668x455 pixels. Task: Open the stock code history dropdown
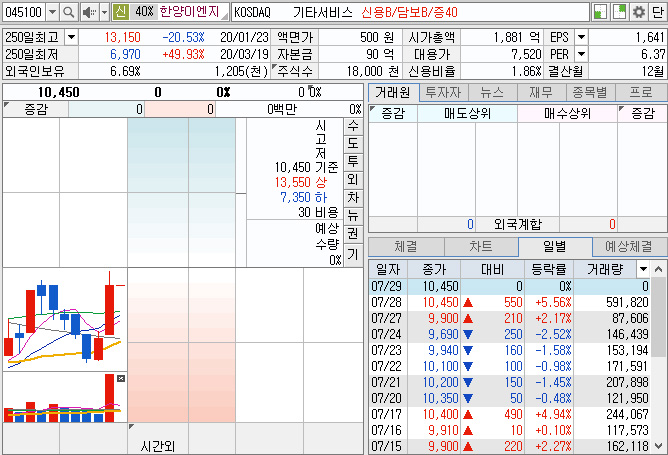pyautogui.click(x=52, y=12)
